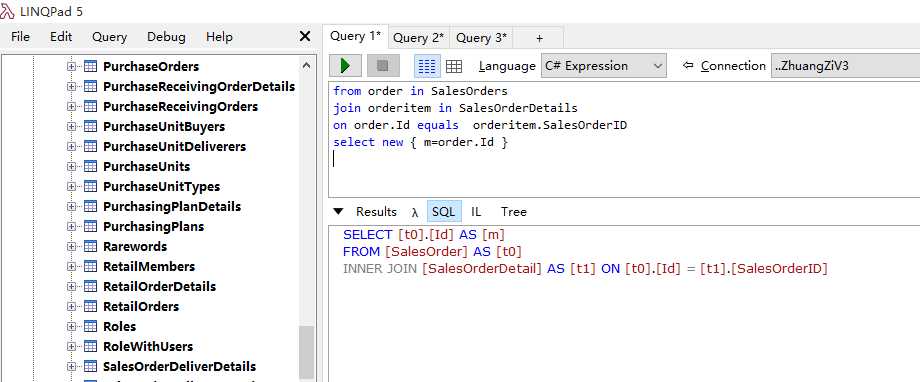Screen dimensions: 920x382
Task: Click the PurchaseOrders table icon
Action: point(90,66)
